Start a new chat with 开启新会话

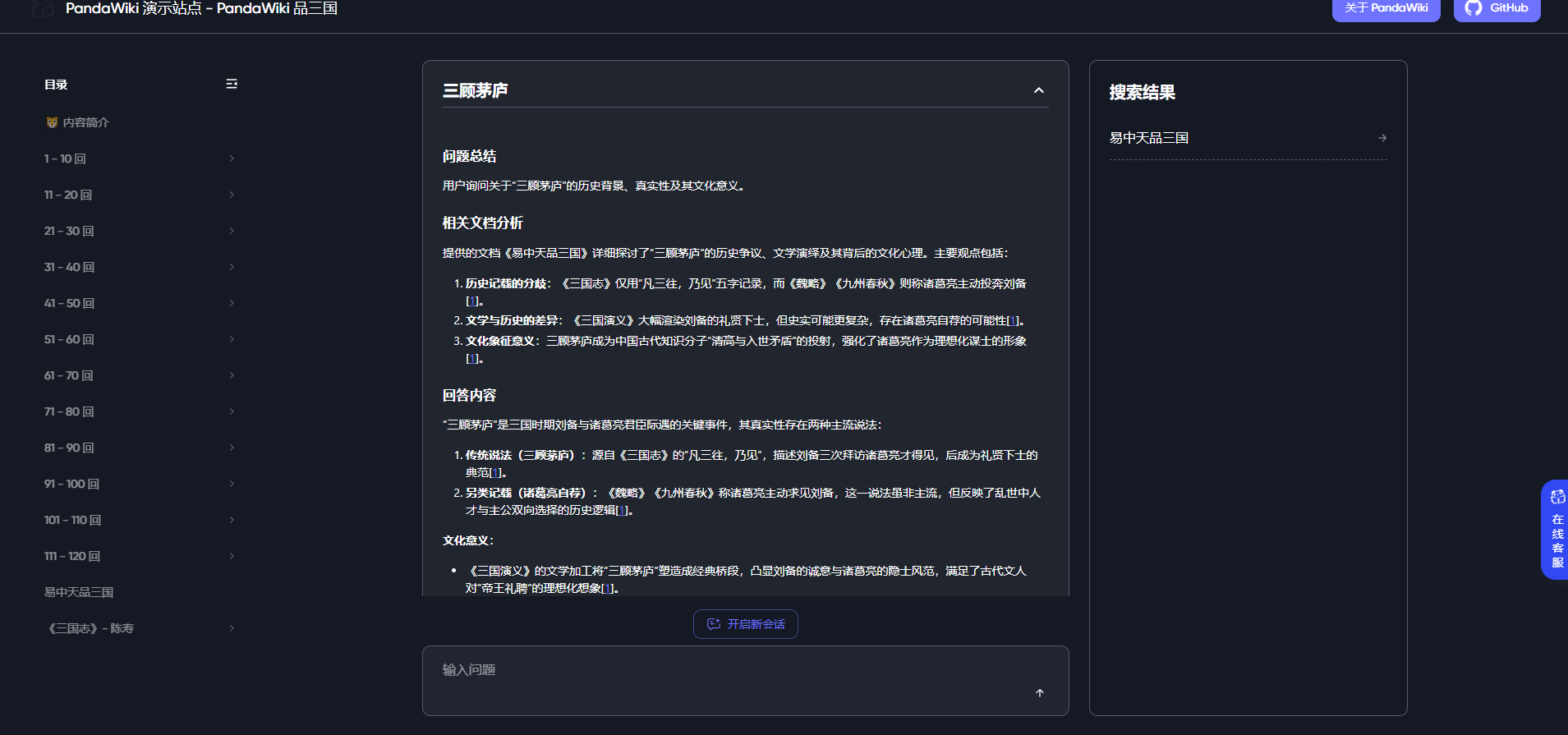tap(746, 624)
